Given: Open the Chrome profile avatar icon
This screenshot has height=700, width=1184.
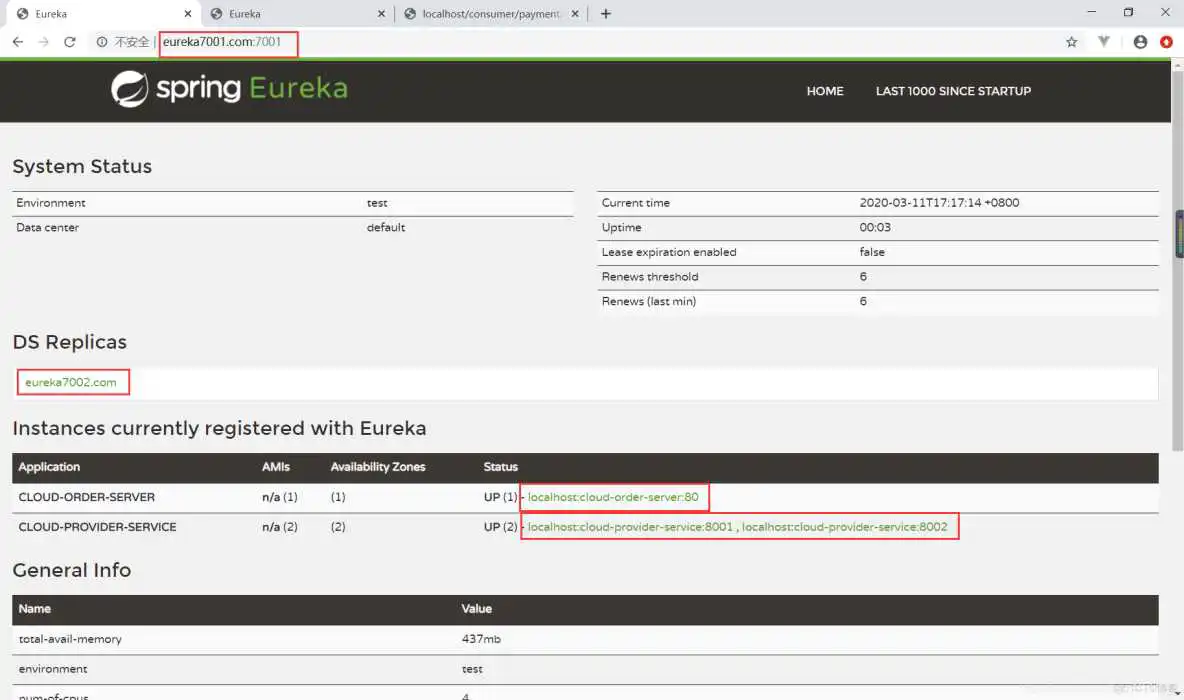Looking at the screenshot, I should tap(1140, 42).
